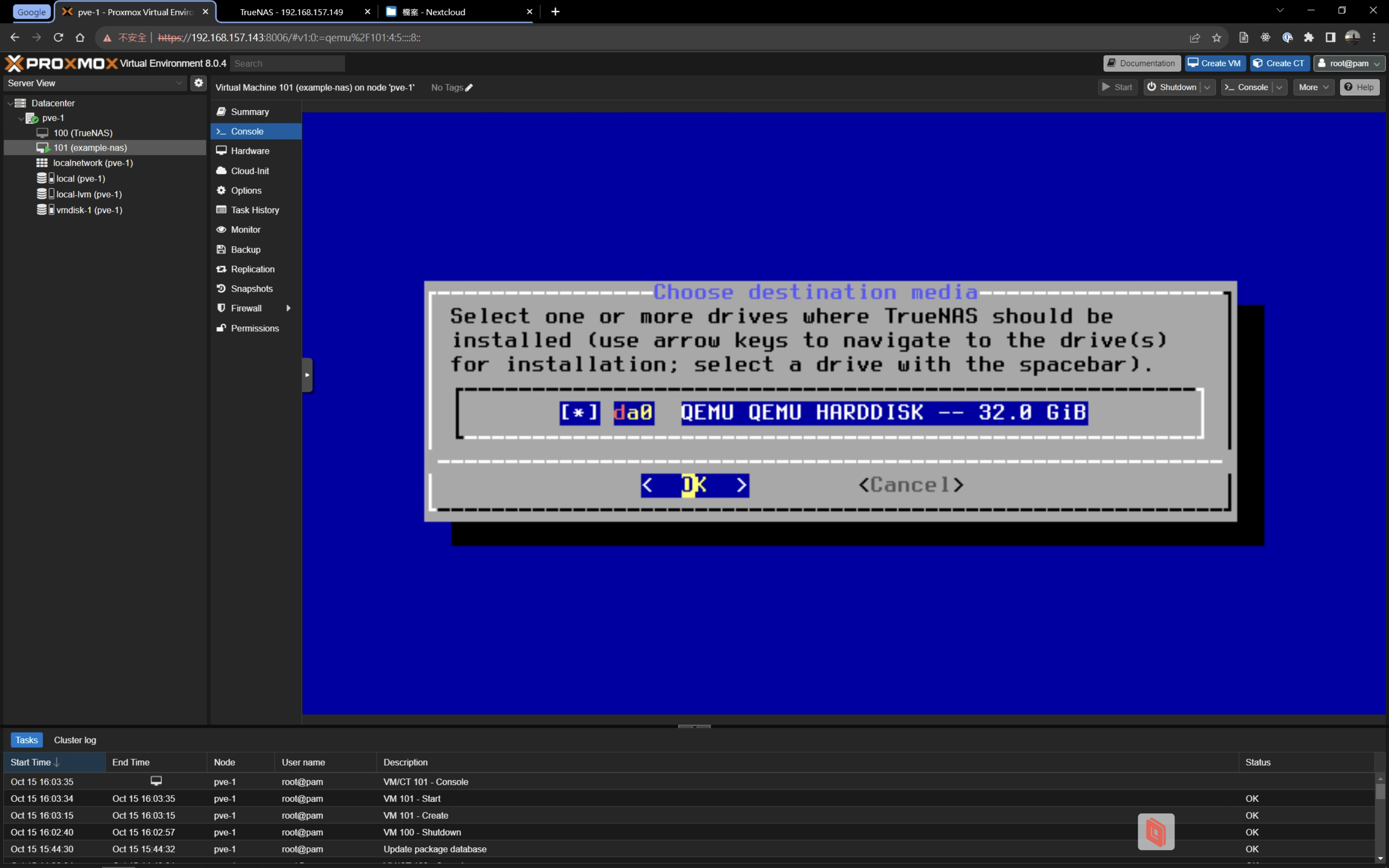Open the root@pam user menu

pyautogui.click(x=1349, y=63)
